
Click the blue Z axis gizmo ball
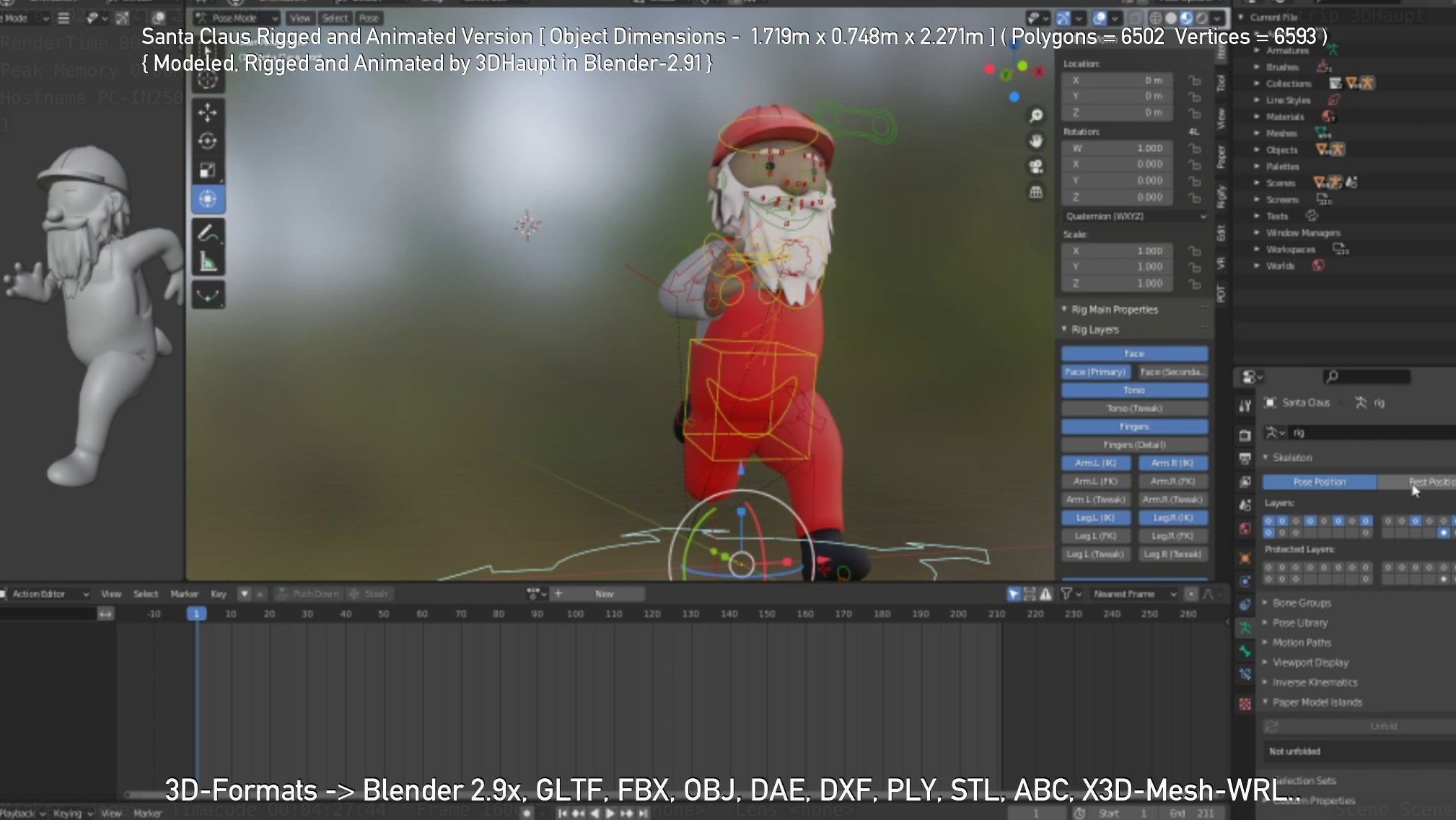coord(1014,97)
